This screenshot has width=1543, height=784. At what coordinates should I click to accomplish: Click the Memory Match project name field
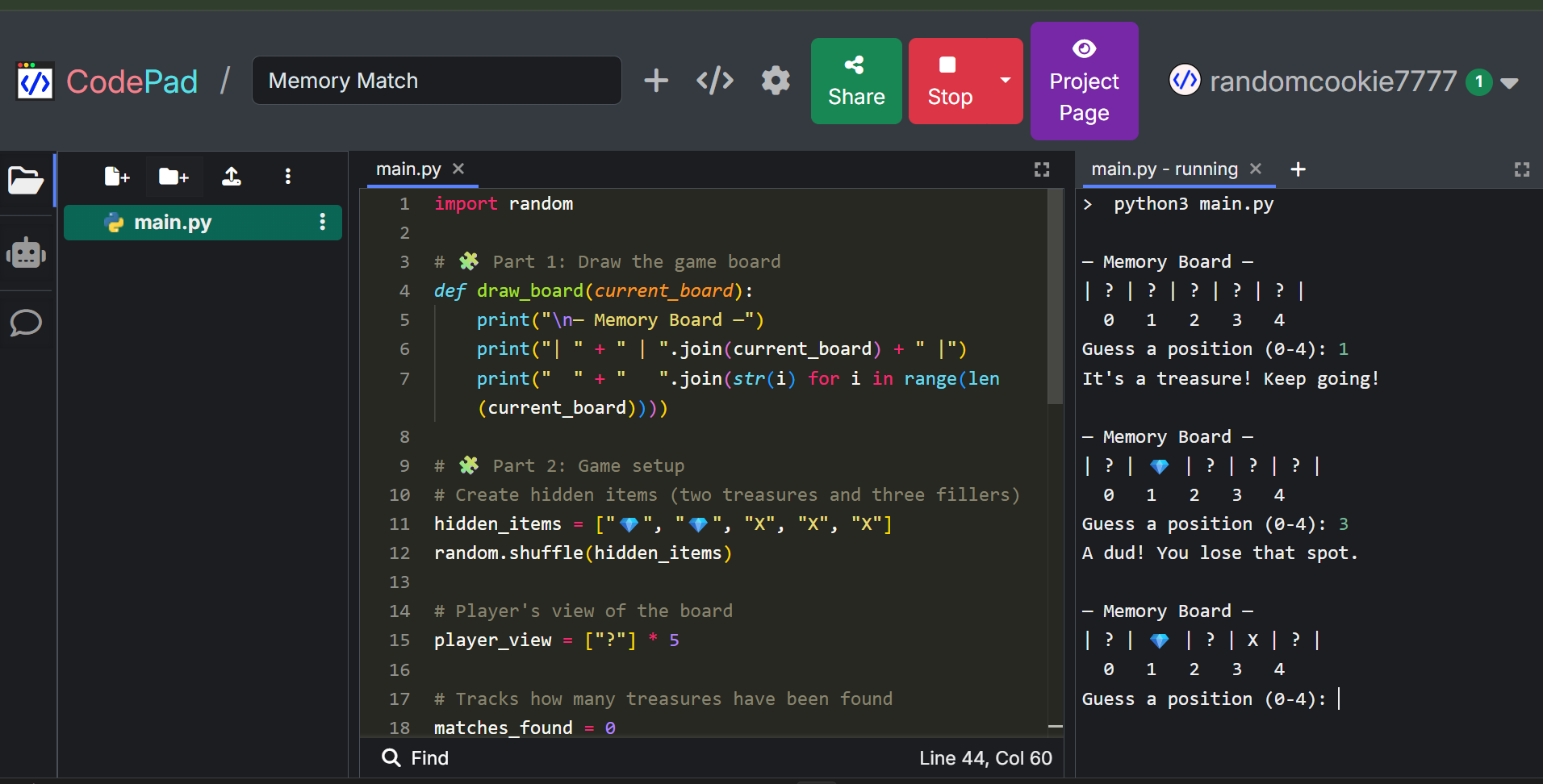click(437, 81)
